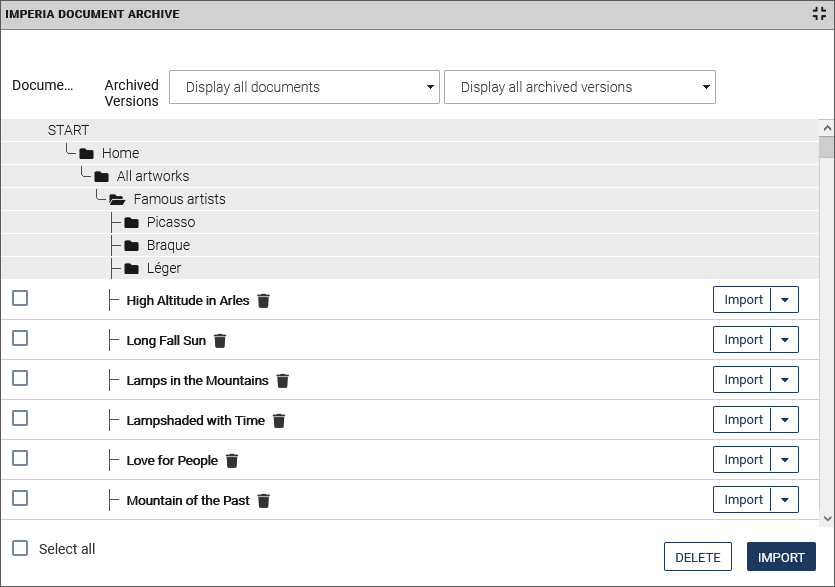This screenshot has width=835, height=587.
Task: Click the All artworks folder icon
Action: pyautogui.click(x=101, y=177)
